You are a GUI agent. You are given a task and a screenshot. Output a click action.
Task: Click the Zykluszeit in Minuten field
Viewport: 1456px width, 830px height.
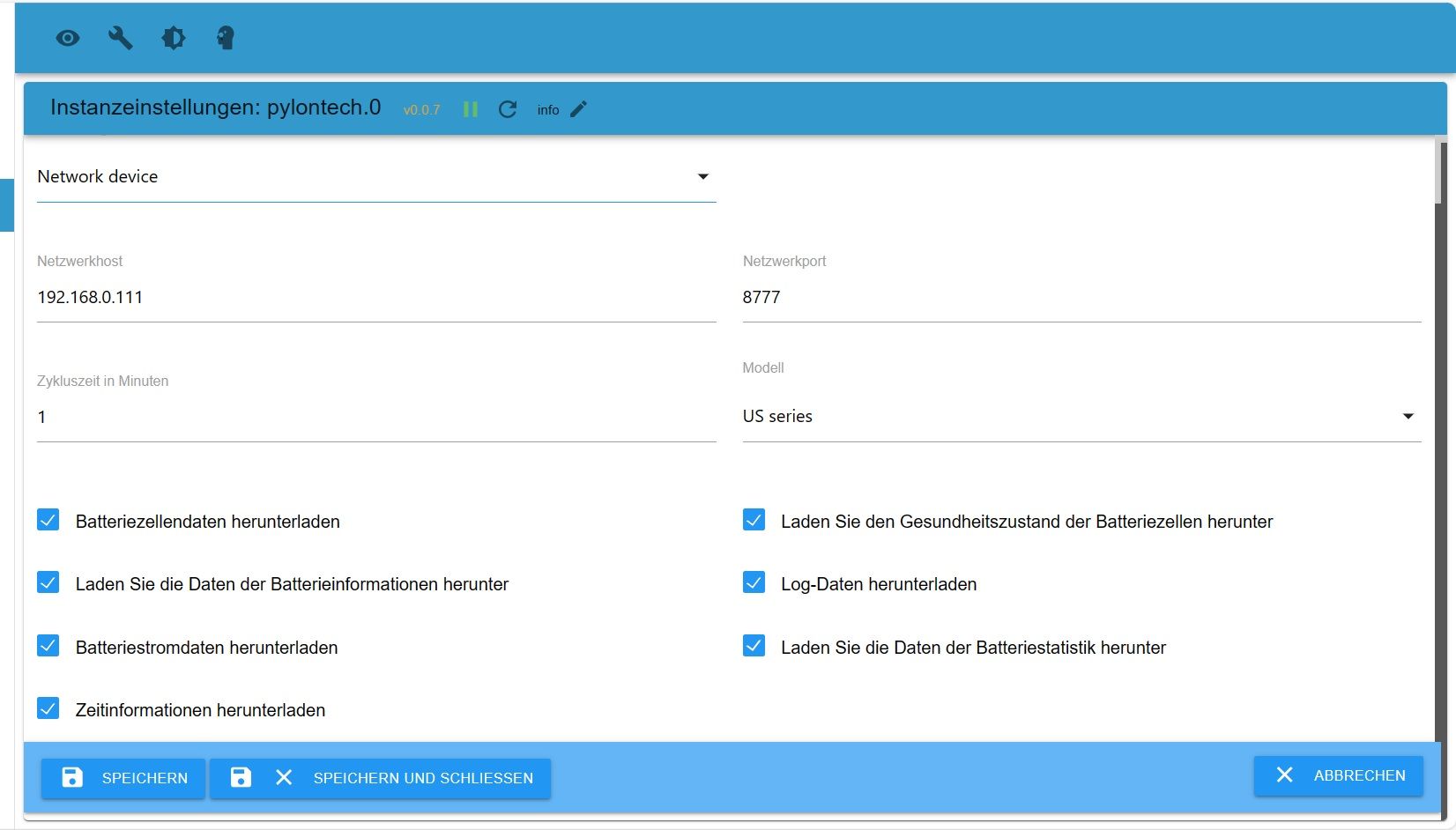pos(376,417)
